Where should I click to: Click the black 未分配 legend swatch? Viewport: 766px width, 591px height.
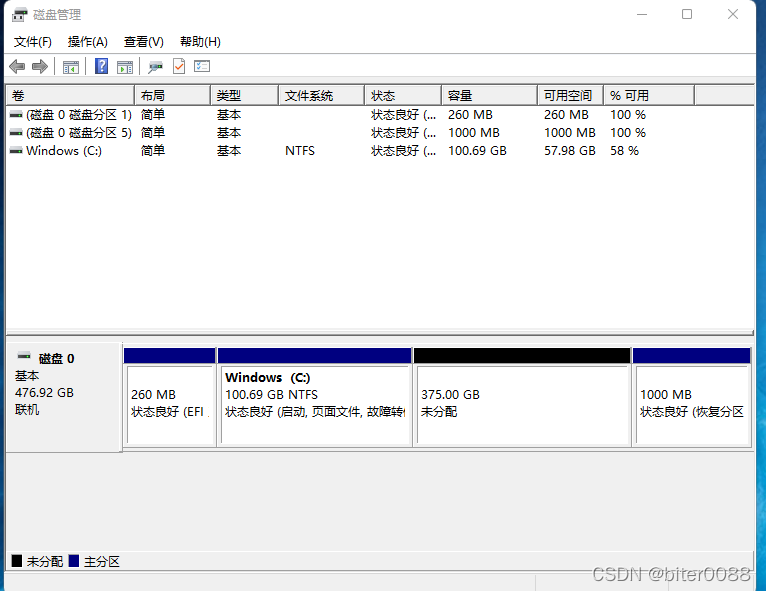[17, 561]
